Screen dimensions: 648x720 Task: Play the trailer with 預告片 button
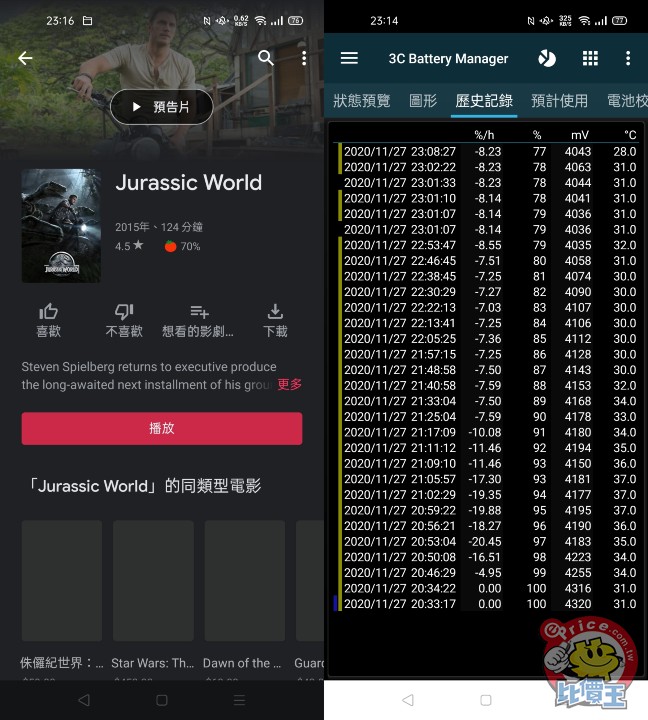(x=161, y=107)
